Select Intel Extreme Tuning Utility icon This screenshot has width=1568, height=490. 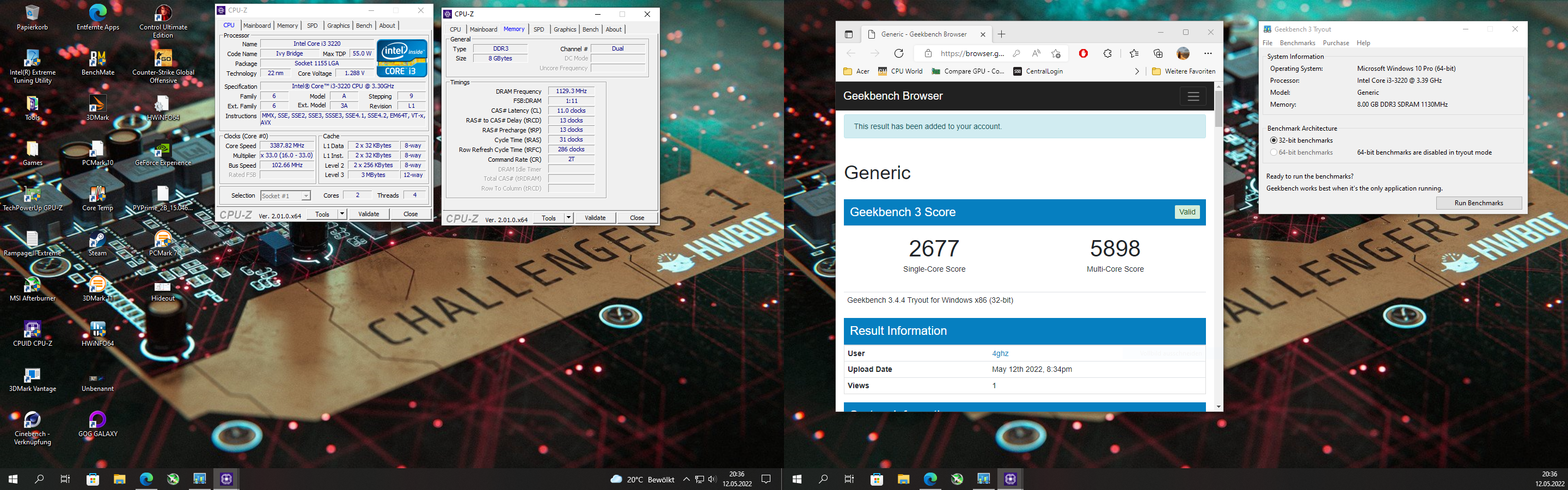pos(32,66)
